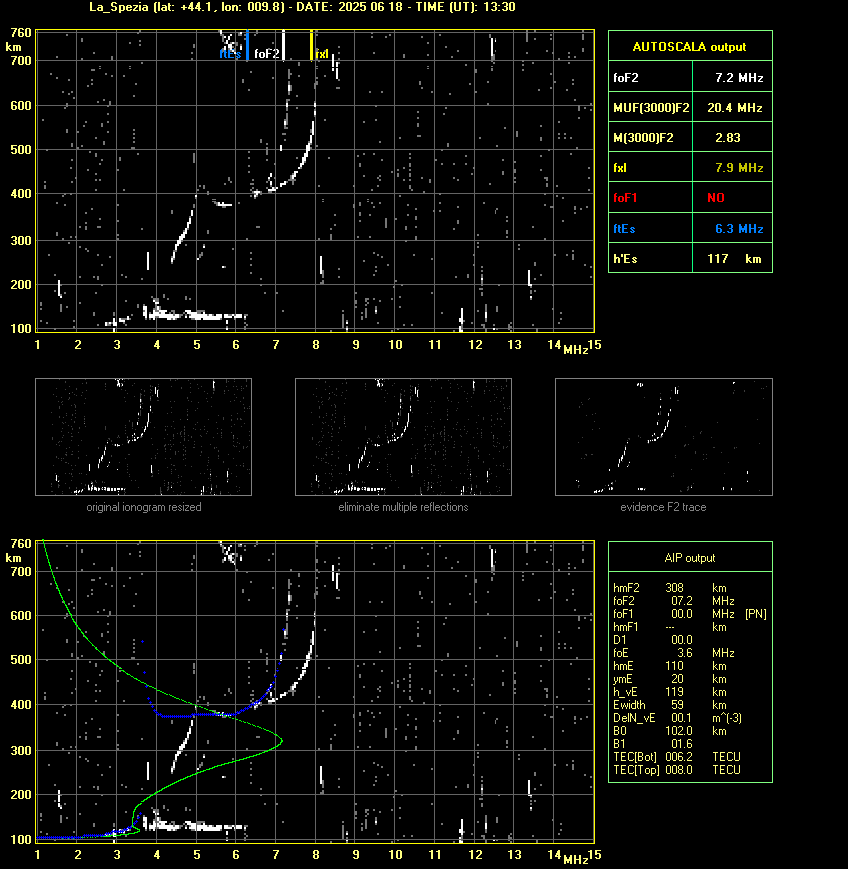Screen dimensions: 848x869
Task: Click the MHz axis label of the top ionogram
Action: point(575,350)
